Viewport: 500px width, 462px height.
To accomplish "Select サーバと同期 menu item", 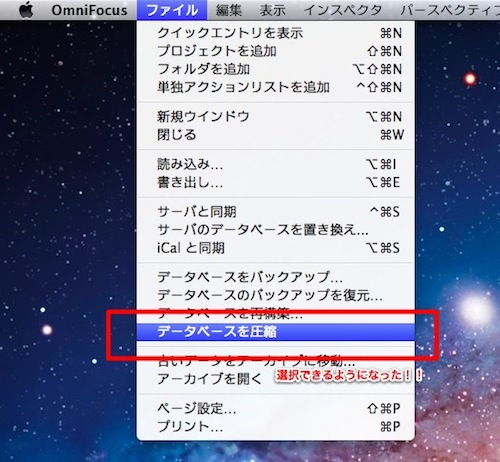I will [x=276, y=212].
